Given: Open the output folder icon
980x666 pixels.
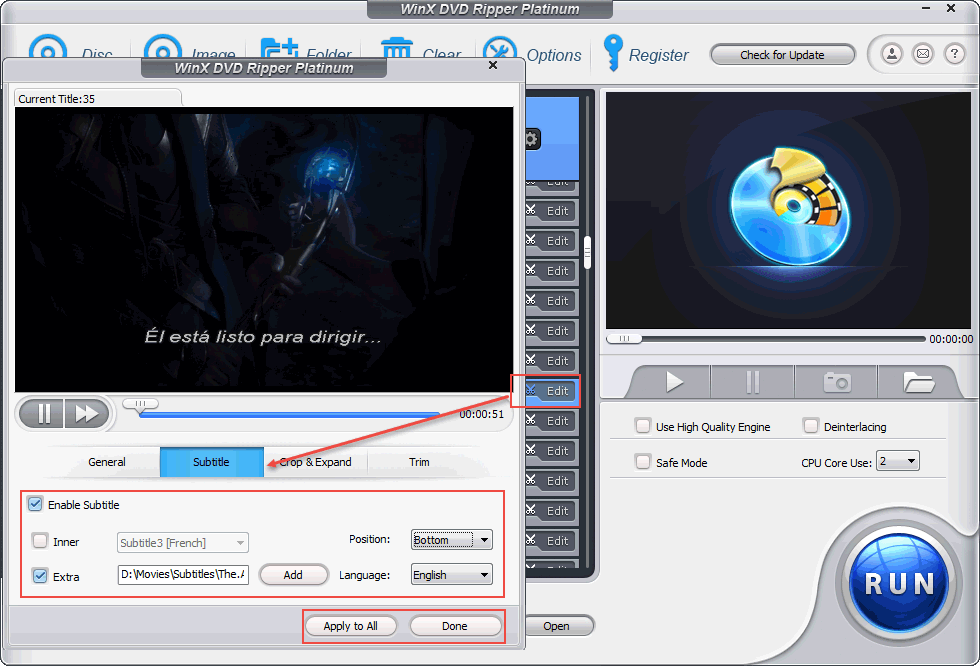Looking at the screenshot, I should click(x=918, y=381).
